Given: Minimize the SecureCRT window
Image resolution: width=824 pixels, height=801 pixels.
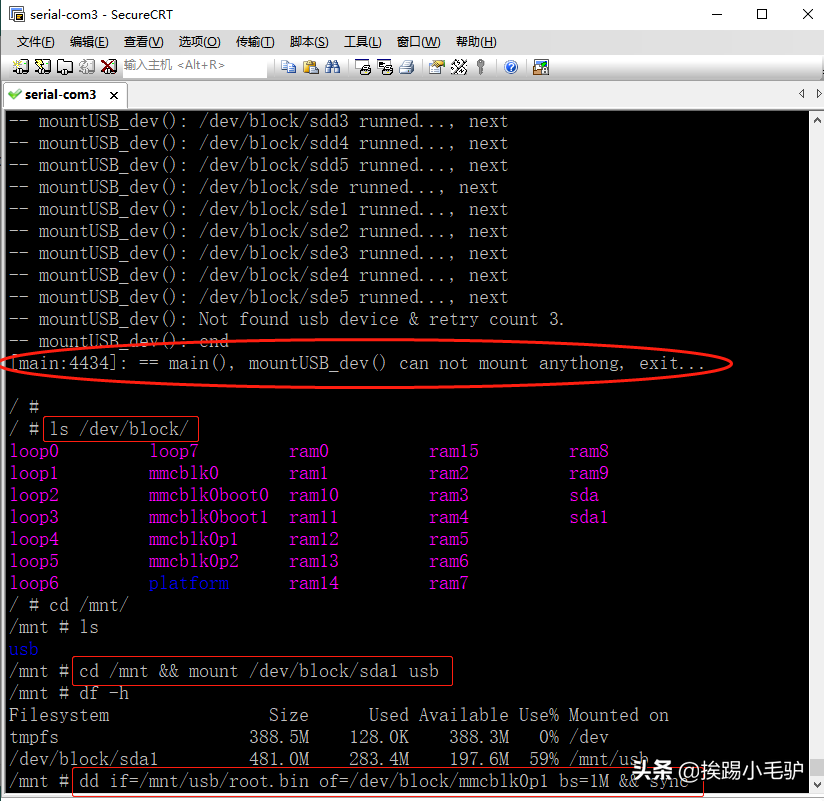Looking at the screenshot, I should [x=717, y=14].
